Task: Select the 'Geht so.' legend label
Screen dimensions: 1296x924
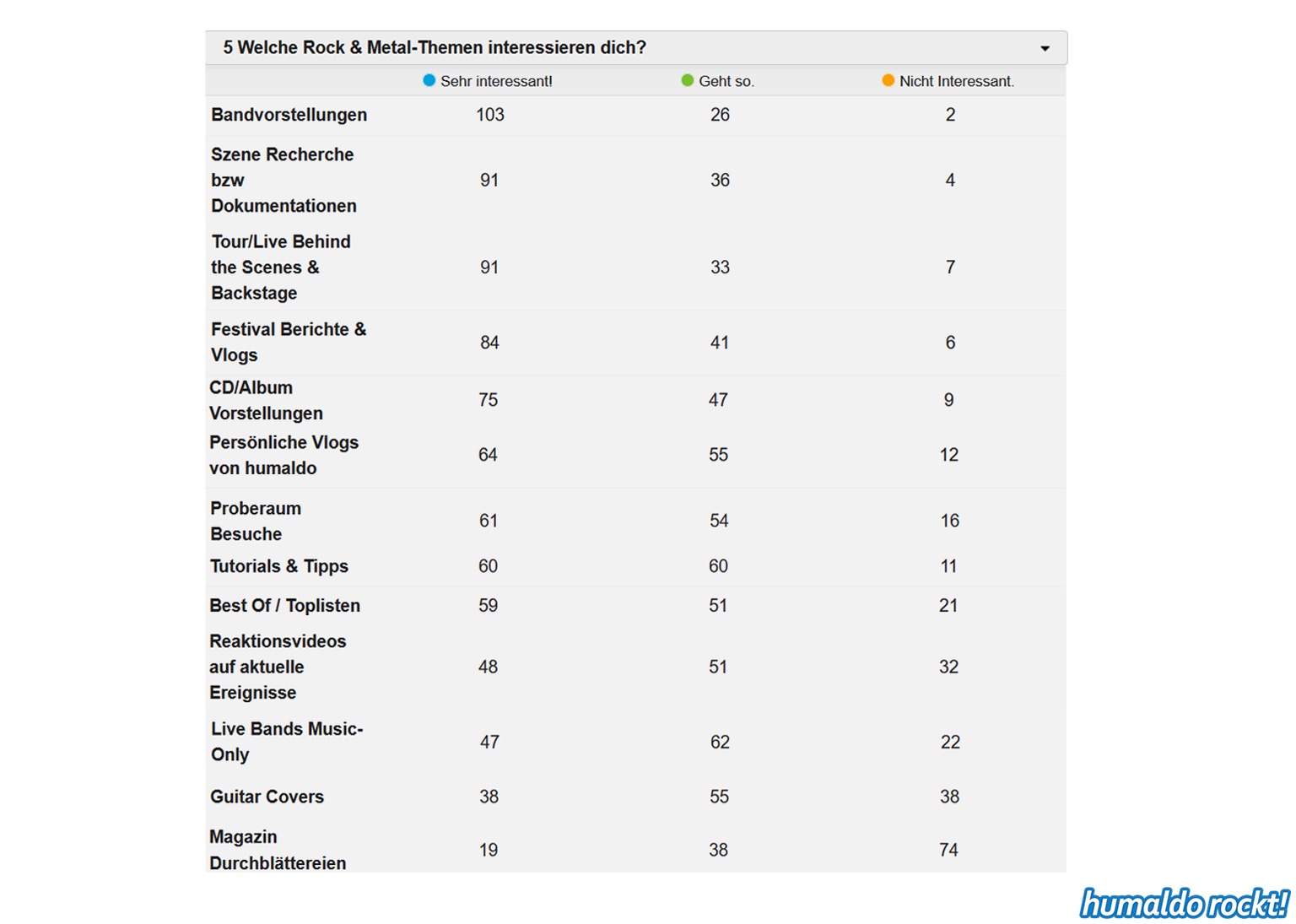Action: (726, 82)
